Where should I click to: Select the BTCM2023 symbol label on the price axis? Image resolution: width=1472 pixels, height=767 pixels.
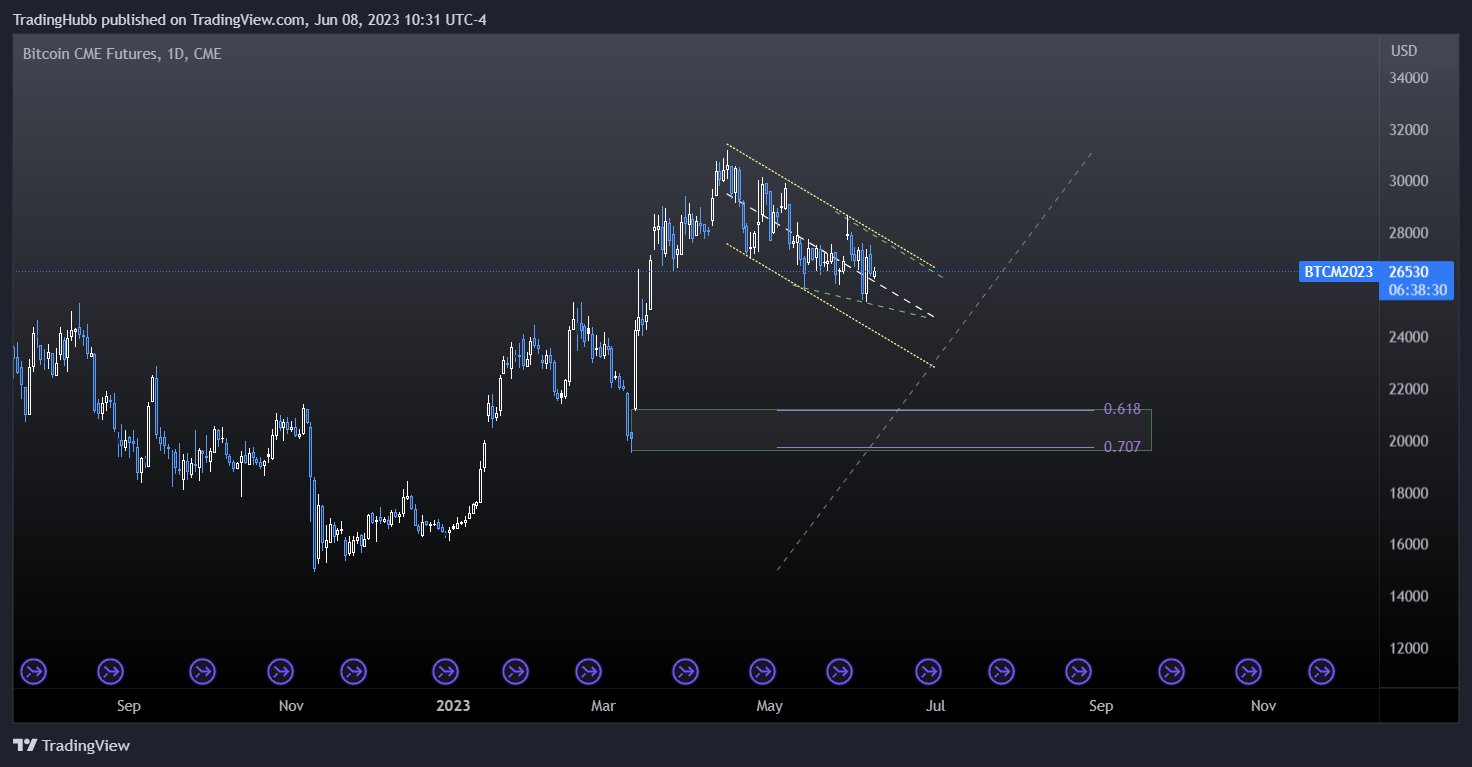click(1338, 271)
